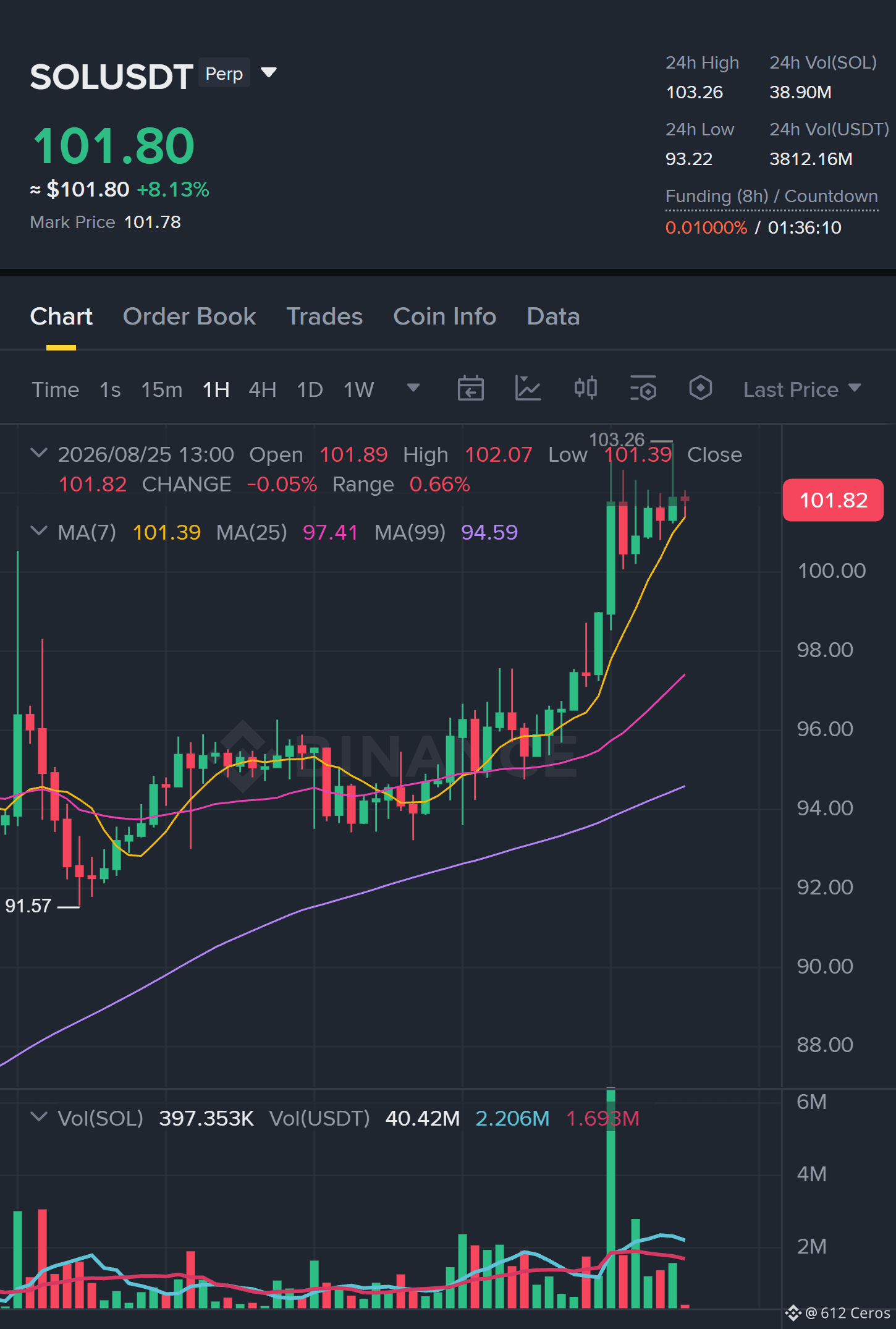Open the hexagon chart preferences icon
Viewport: 896px width, 1329px height.
pos(700,389)
